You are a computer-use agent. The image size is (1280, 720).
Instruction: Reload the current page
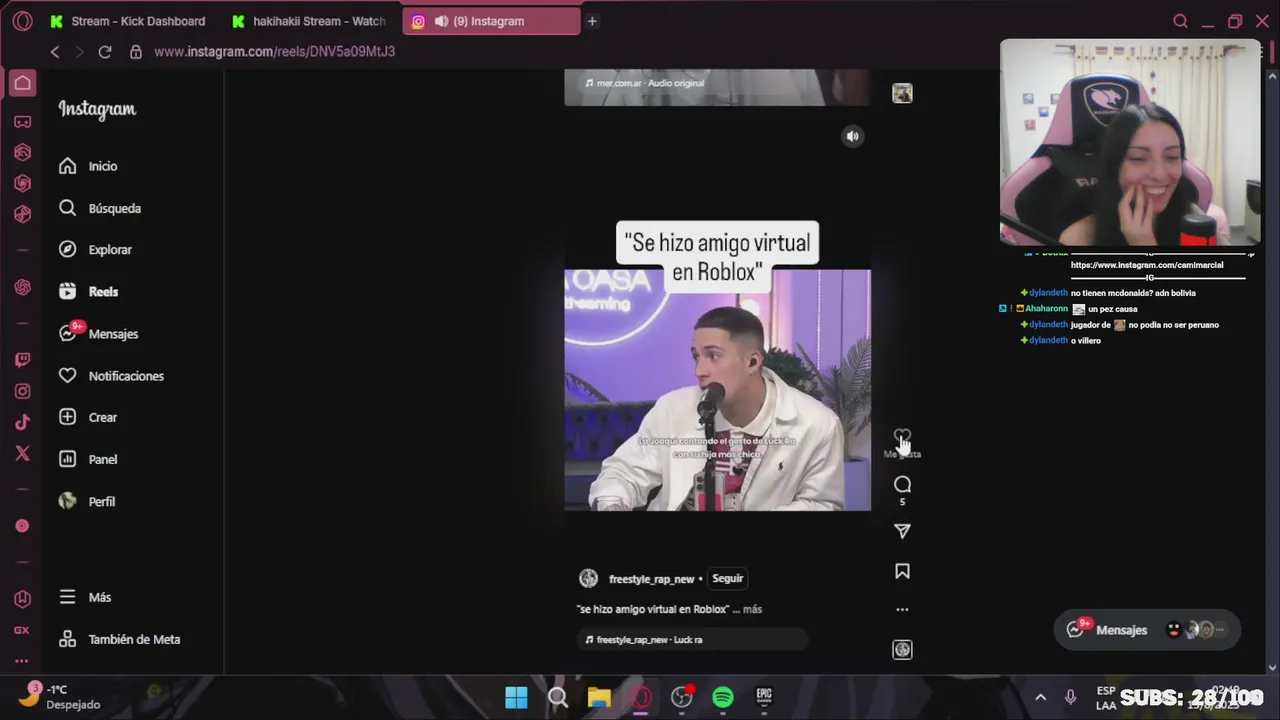coord(104,52)
